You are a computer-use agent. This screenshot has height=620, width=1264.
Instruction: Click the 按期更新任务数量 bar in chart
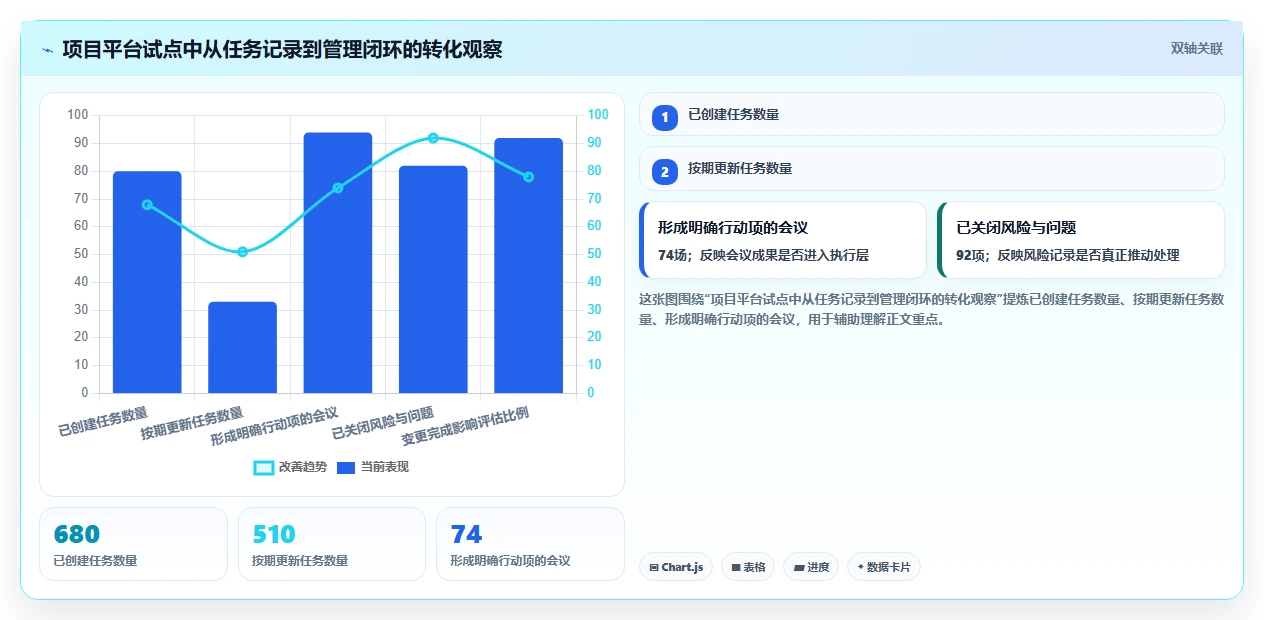point(242,347)
